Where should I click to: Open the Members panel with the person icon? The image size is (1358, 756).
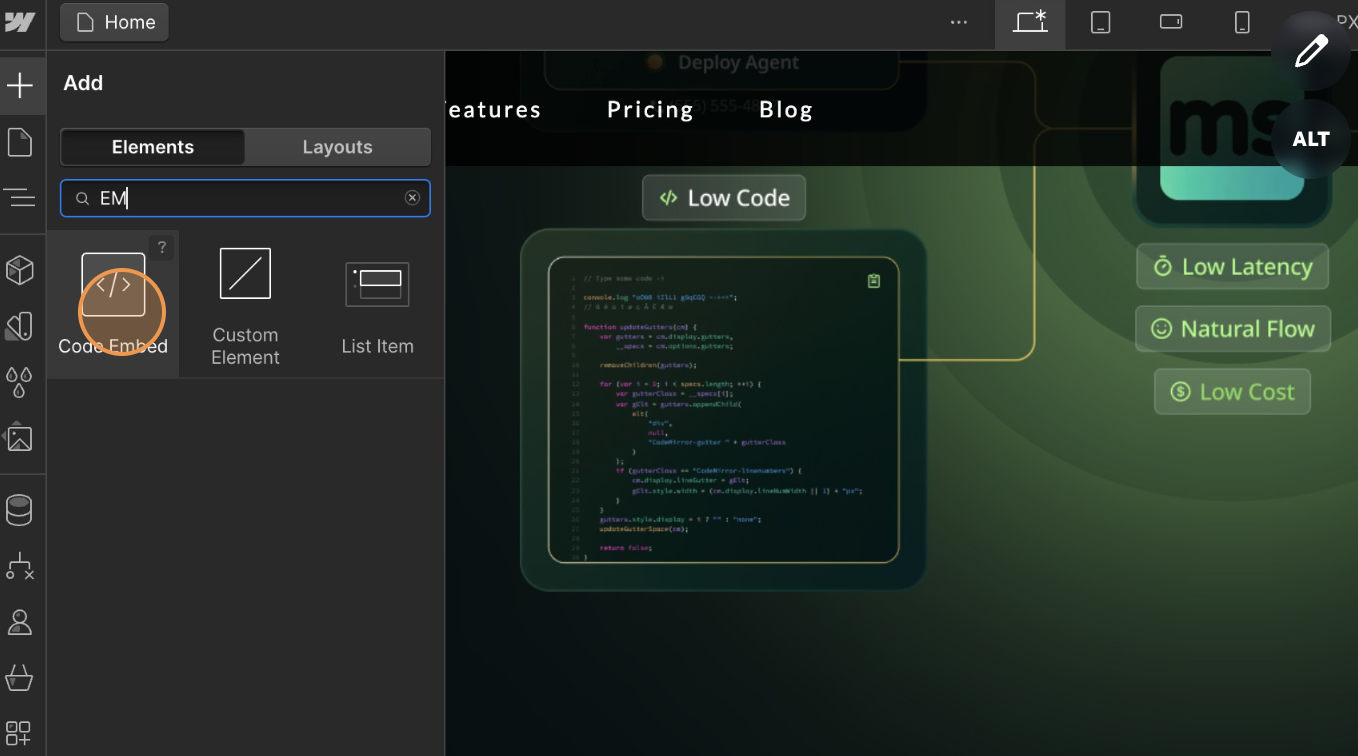tap(22, 622)
